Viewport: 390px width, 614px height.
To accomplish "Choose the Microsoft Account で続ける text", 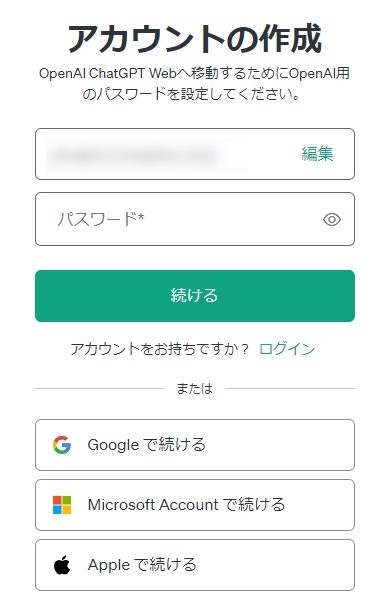I will coord(186,505).
